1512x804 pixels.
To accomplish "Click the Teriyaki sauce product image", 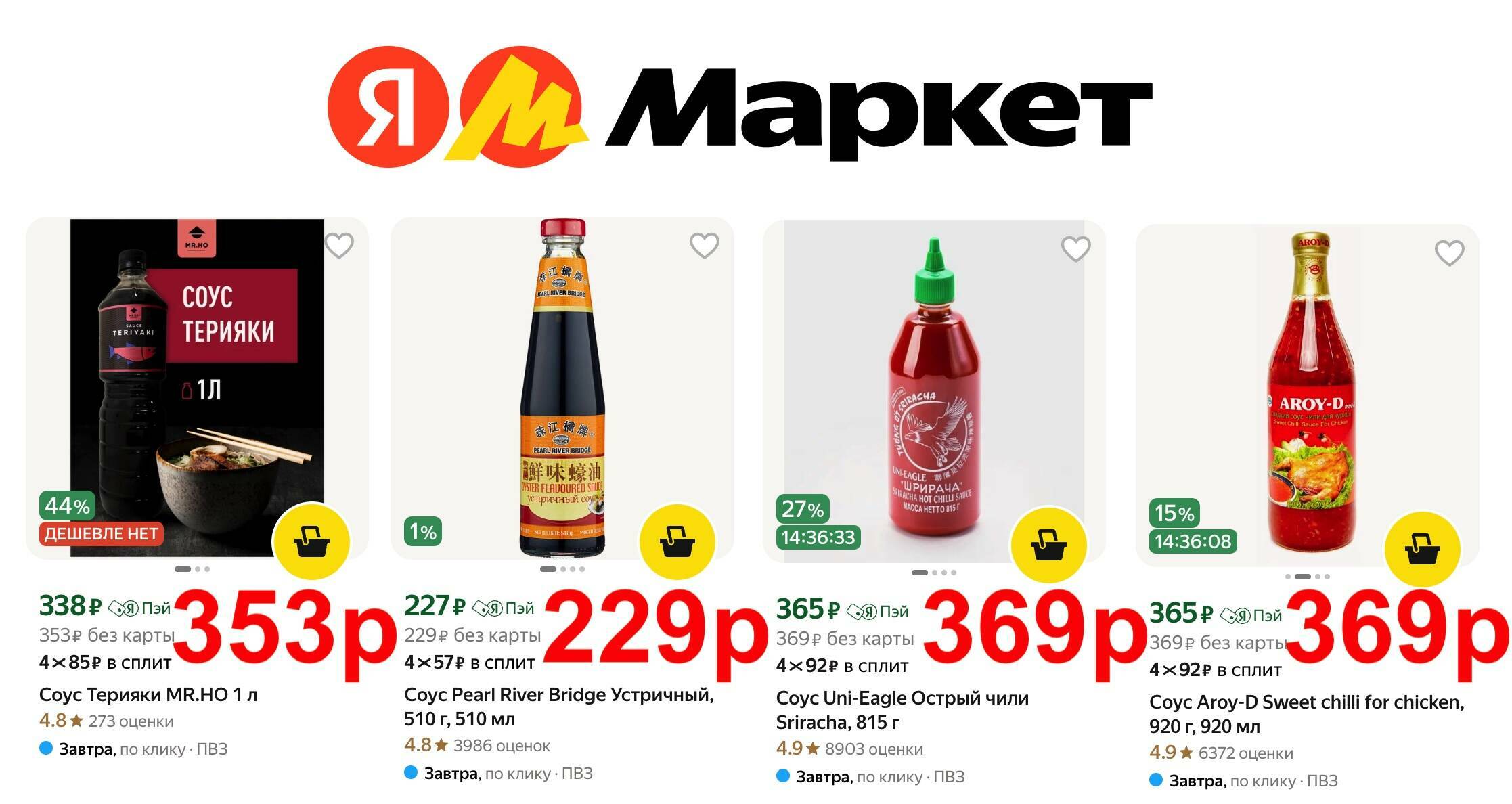I will point(197,388).
